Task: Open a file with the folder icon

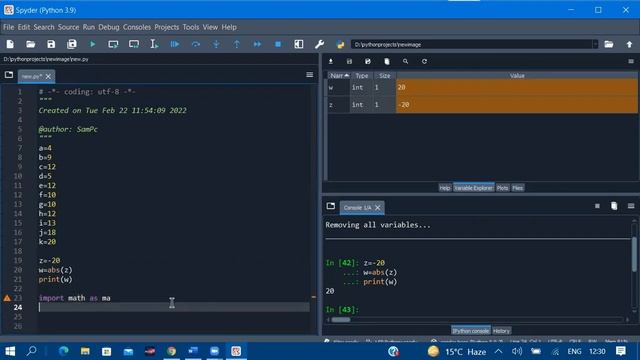Action: click(x=31, y=44)
